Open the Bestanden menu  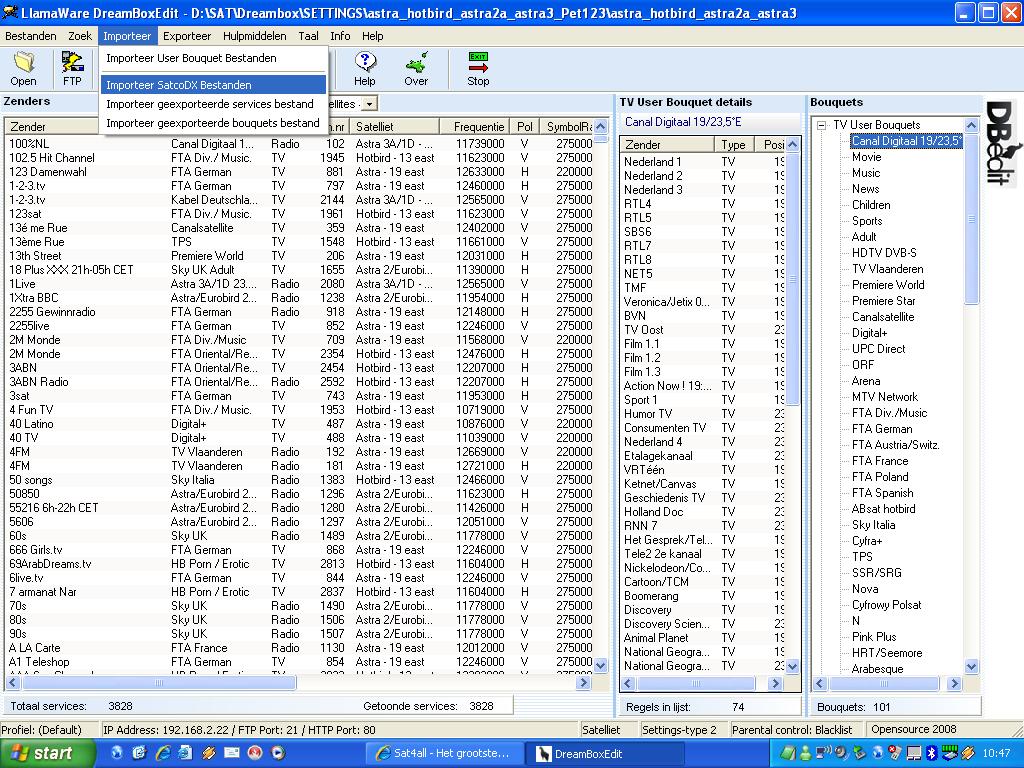tap(31, 36)
